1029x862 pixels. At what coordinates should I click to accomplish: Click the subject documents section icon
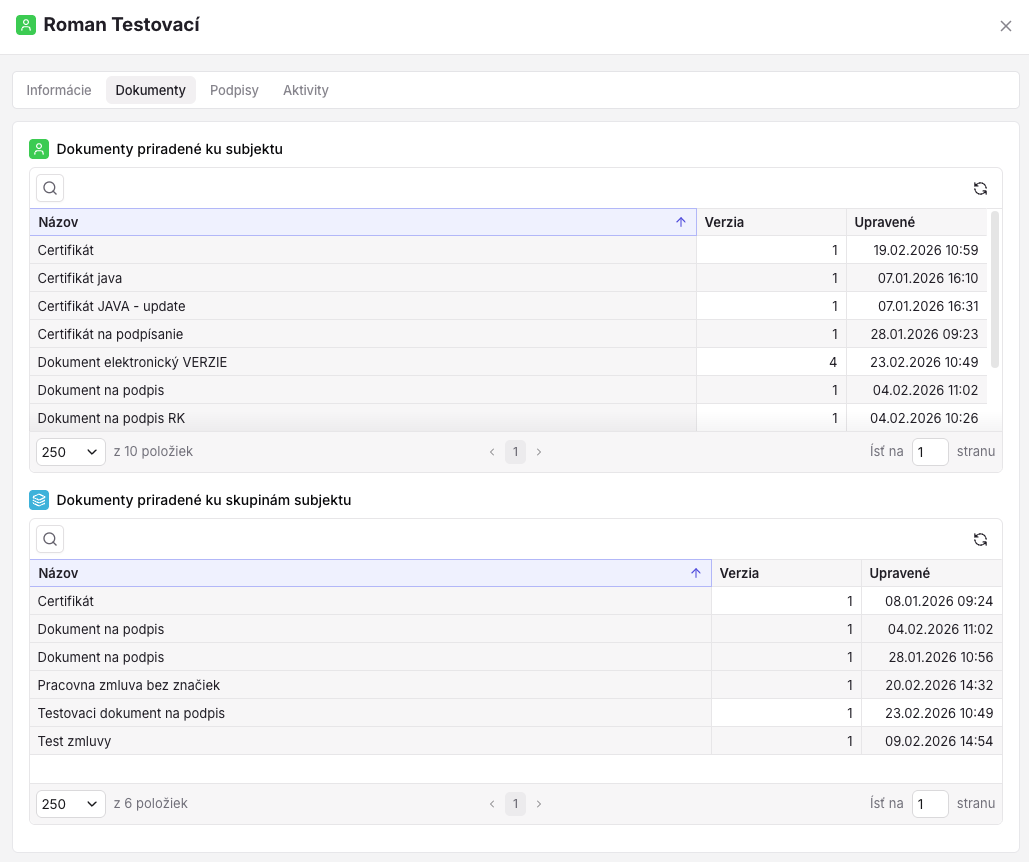click(x=39, y=149)
